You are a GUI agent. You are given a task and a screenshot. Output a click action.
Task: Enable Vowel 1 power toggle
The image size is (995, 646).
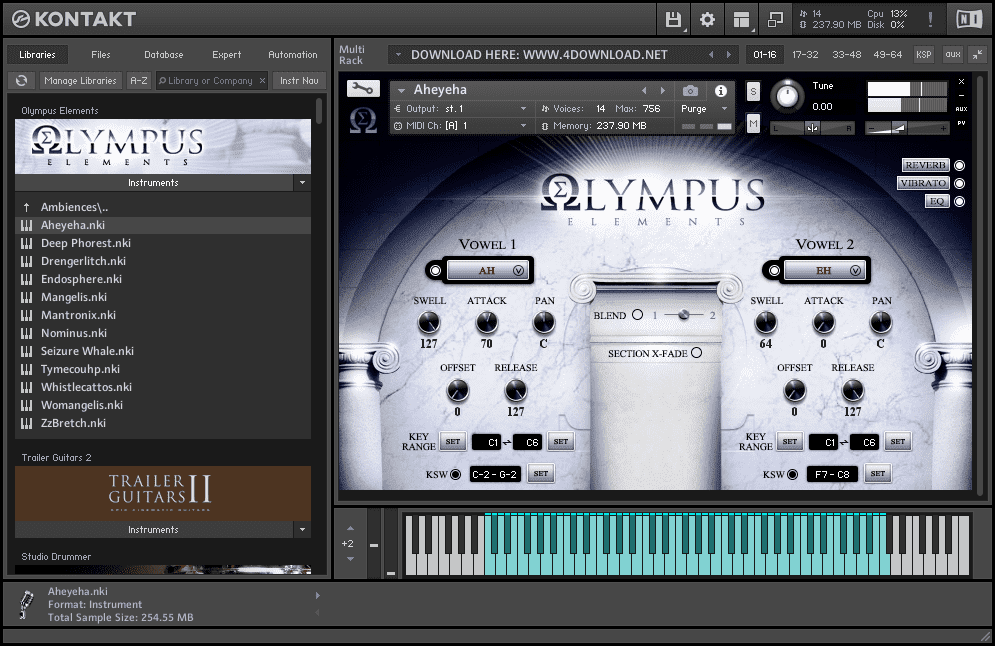point(435,271)
